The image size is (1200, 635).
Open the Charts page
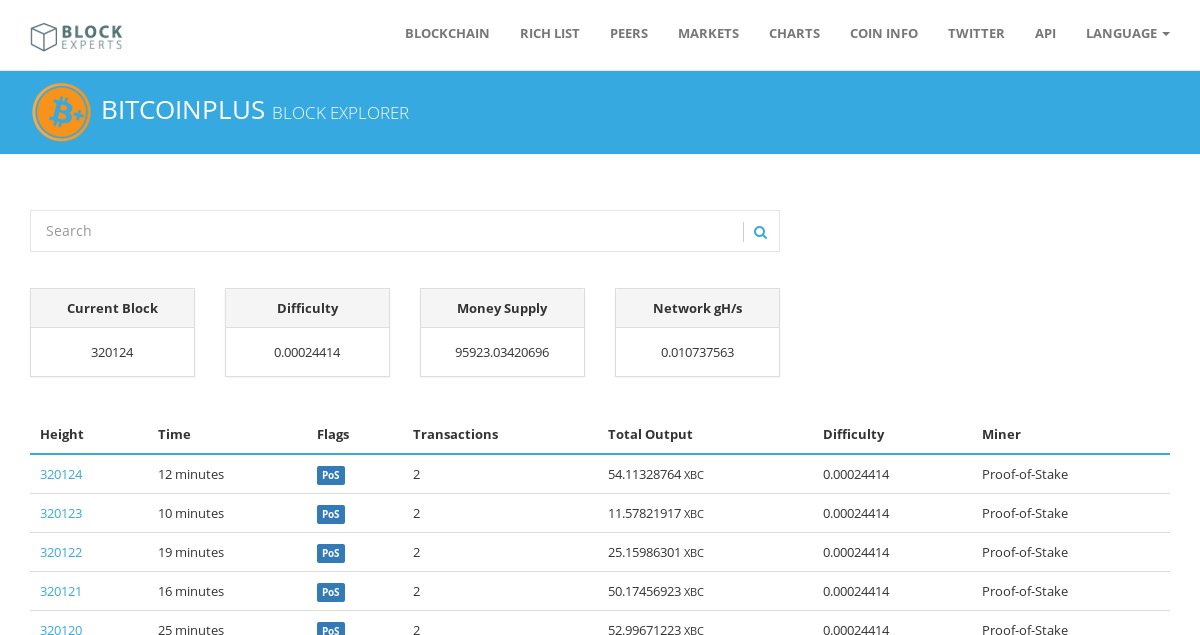click(794, 33)
